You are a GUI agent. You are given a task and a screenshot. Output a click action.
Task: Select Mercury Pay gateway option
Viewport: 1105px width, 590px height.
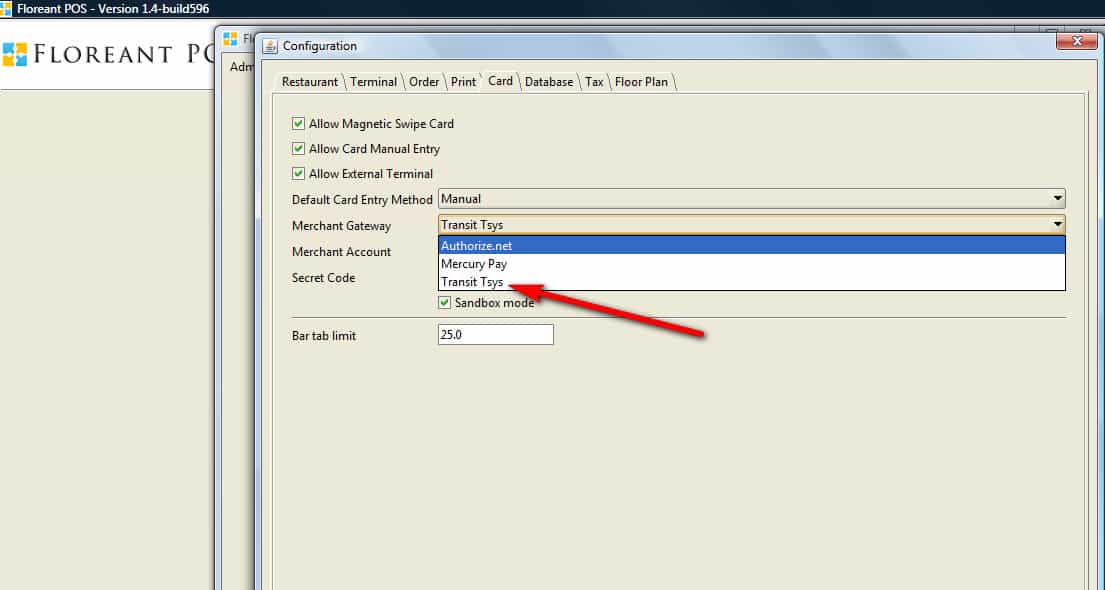pos(751,264)
